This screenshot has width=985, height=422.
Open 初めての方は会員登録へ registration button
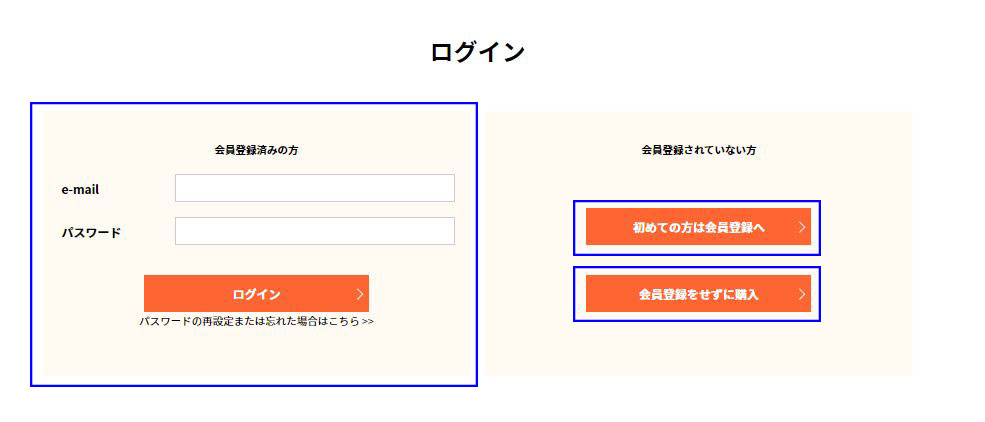pyautogui.click(x=698, y=227)
